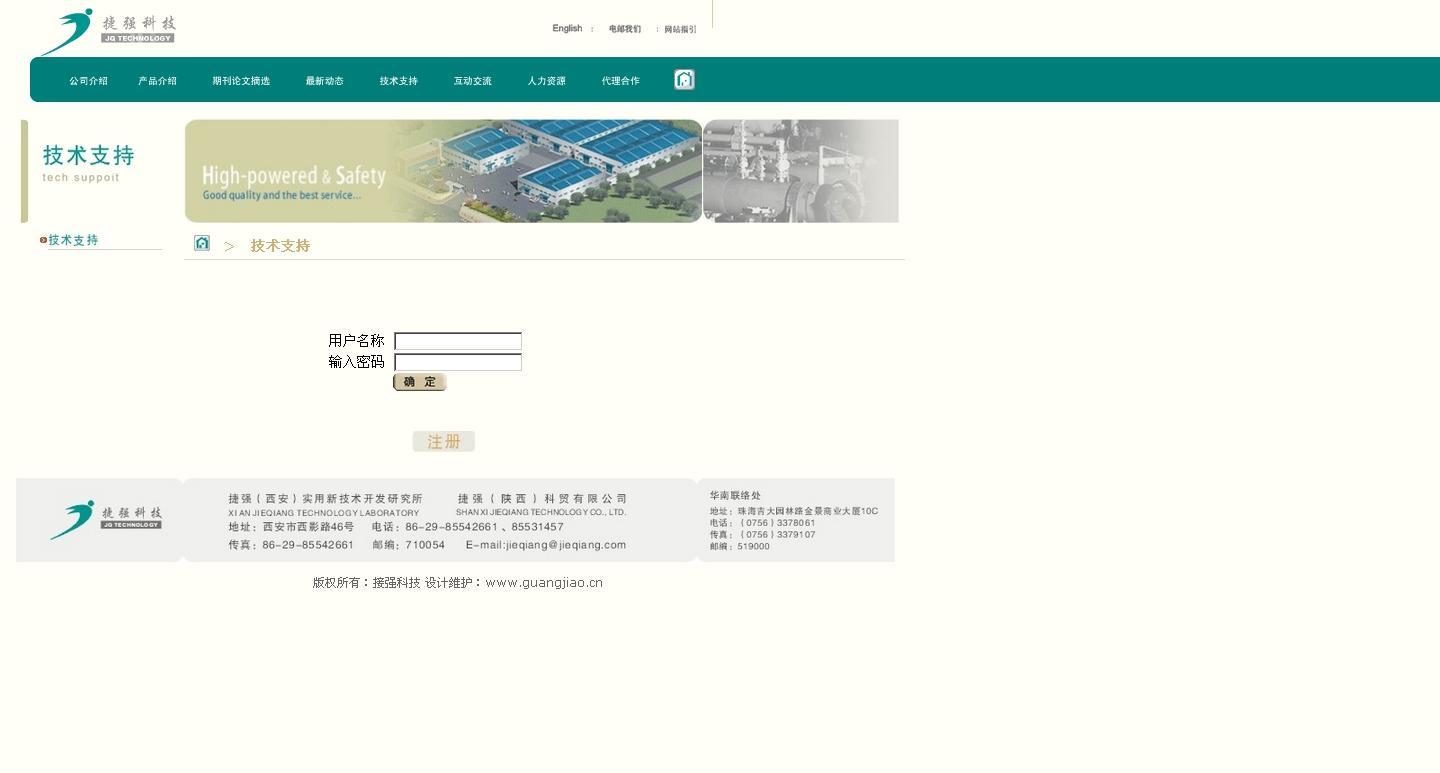This screenshot has height=773, width=1440.
Task: Go to 最新动态 in the navigation bar
Action: click(x=324, y=81)
